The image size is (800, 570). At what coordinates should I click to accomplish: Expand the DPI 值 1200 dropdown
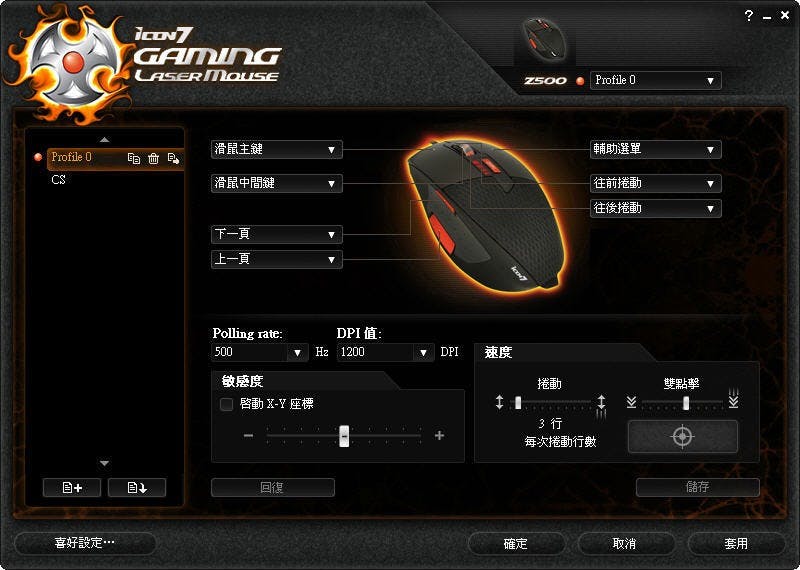click(385, 352)
